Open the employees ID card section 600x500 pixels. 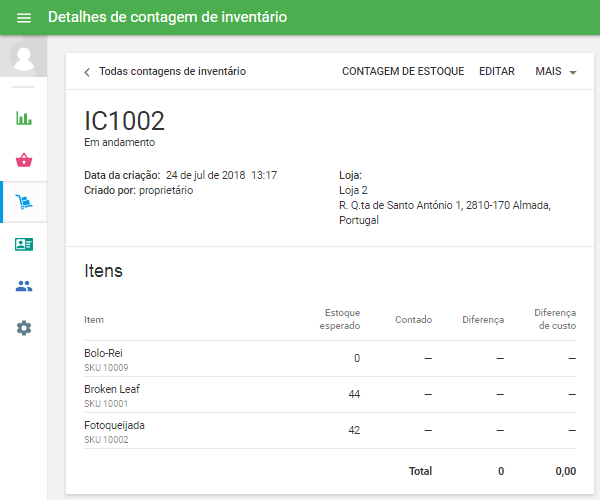(x=24, y=244)
